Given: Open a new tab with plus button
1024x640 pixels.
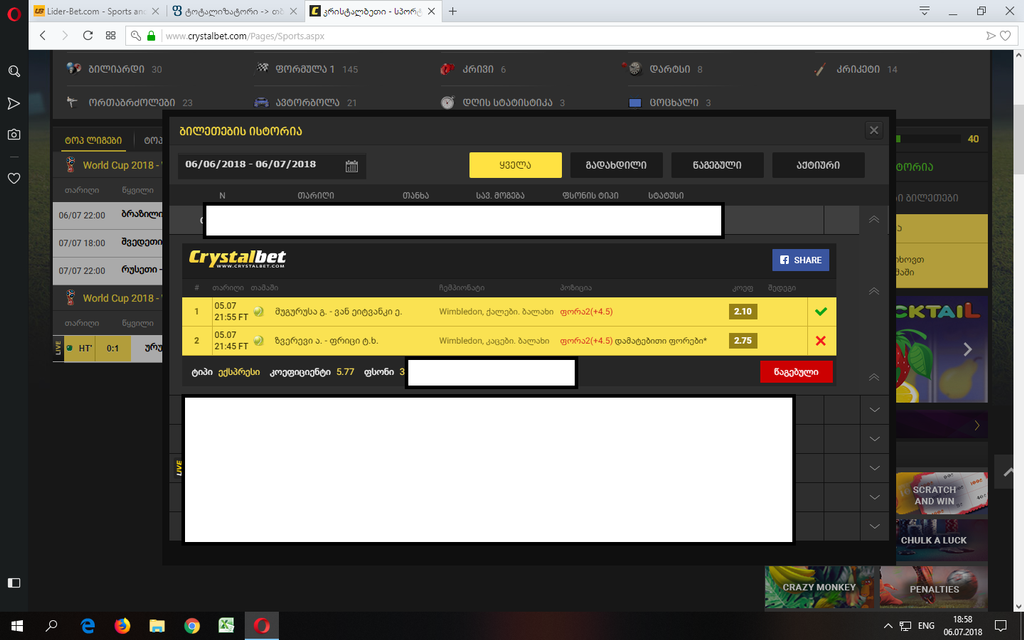Looking at the screenshot, I should coord(453,11).
